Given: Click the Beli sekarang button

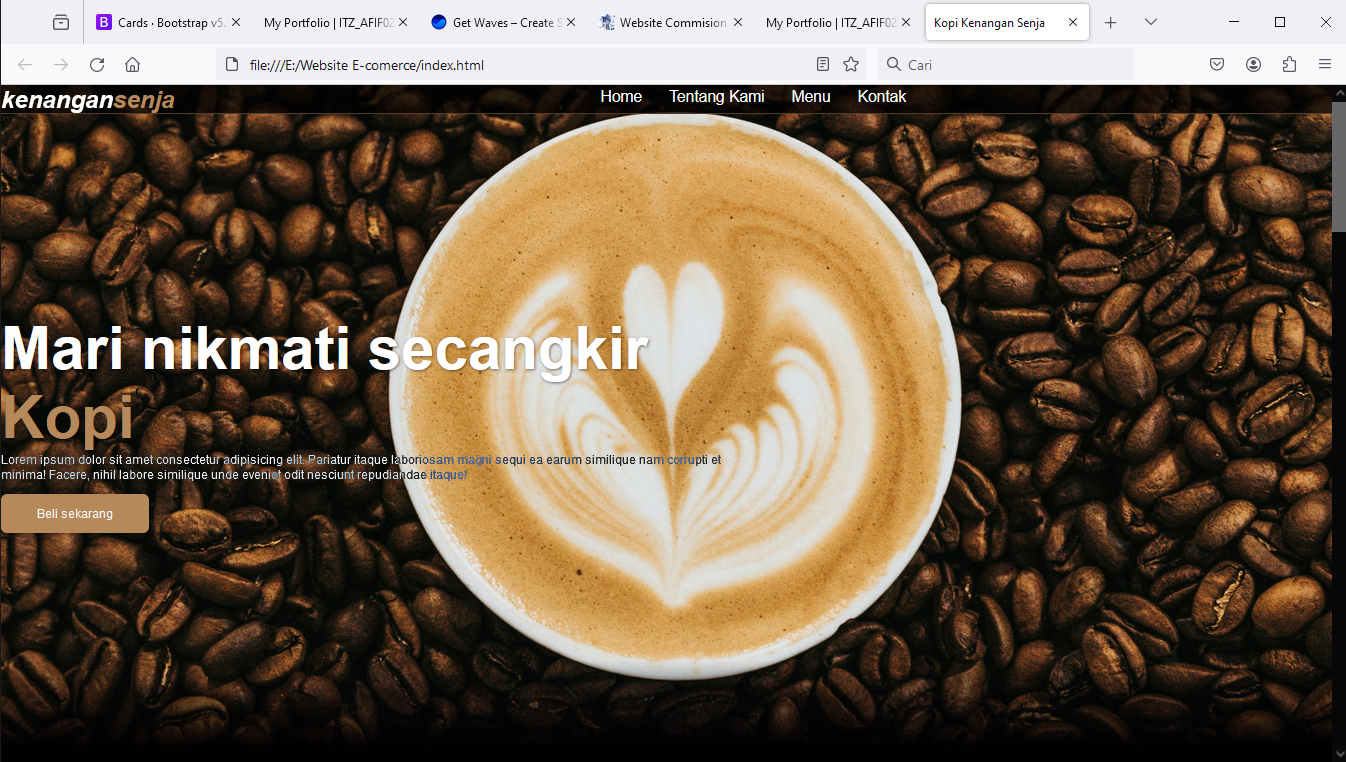Looking at the screenshot, I should point(74,512).
